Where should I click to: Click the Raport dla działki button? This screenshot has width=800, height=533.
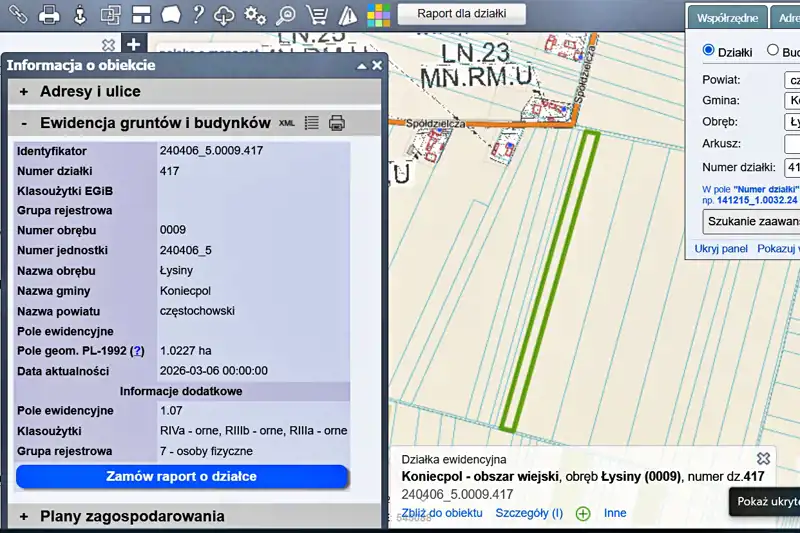pos(461,14)
